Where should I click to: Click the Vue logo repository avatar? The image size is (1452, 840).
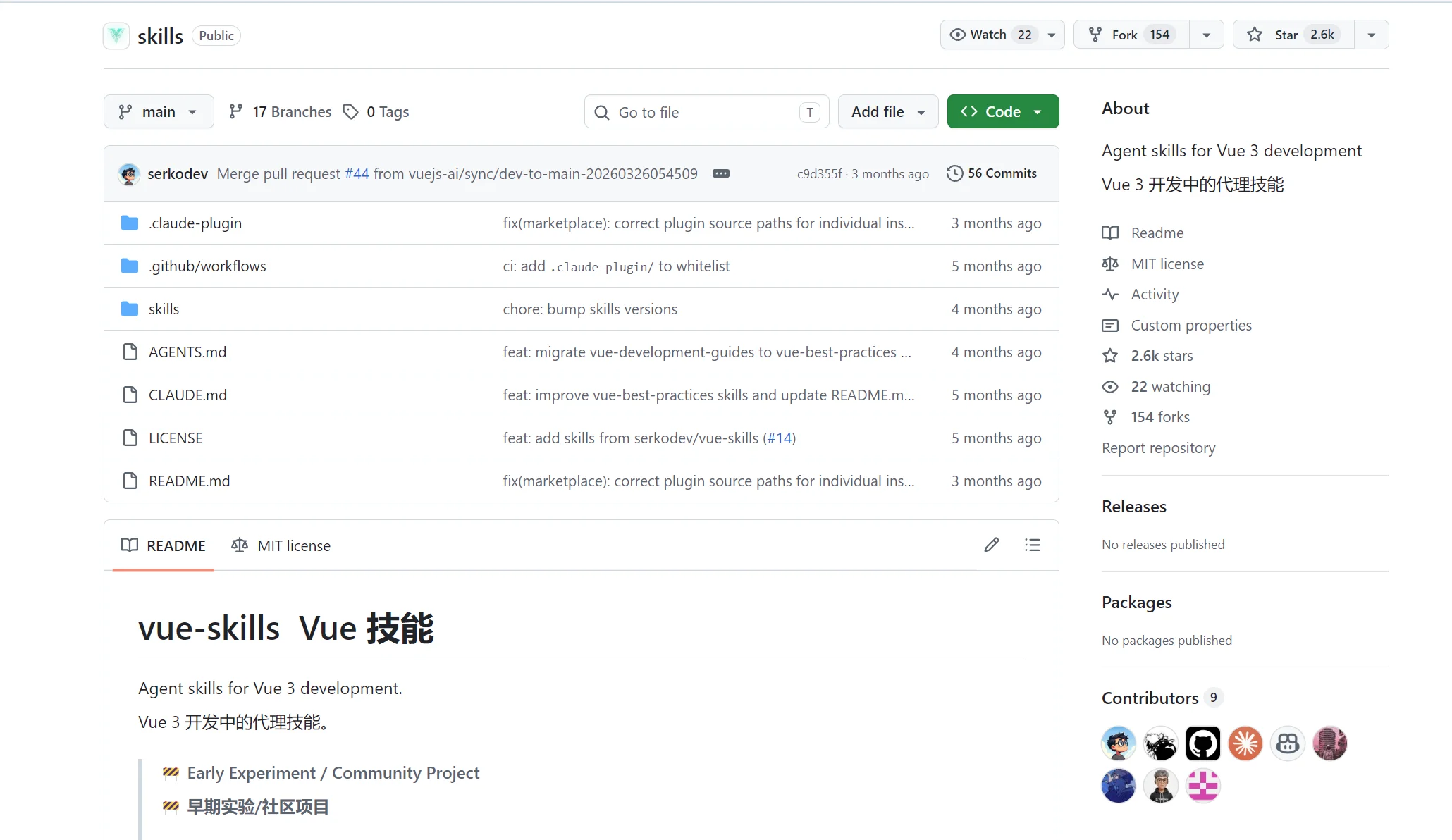coord(116,35)
